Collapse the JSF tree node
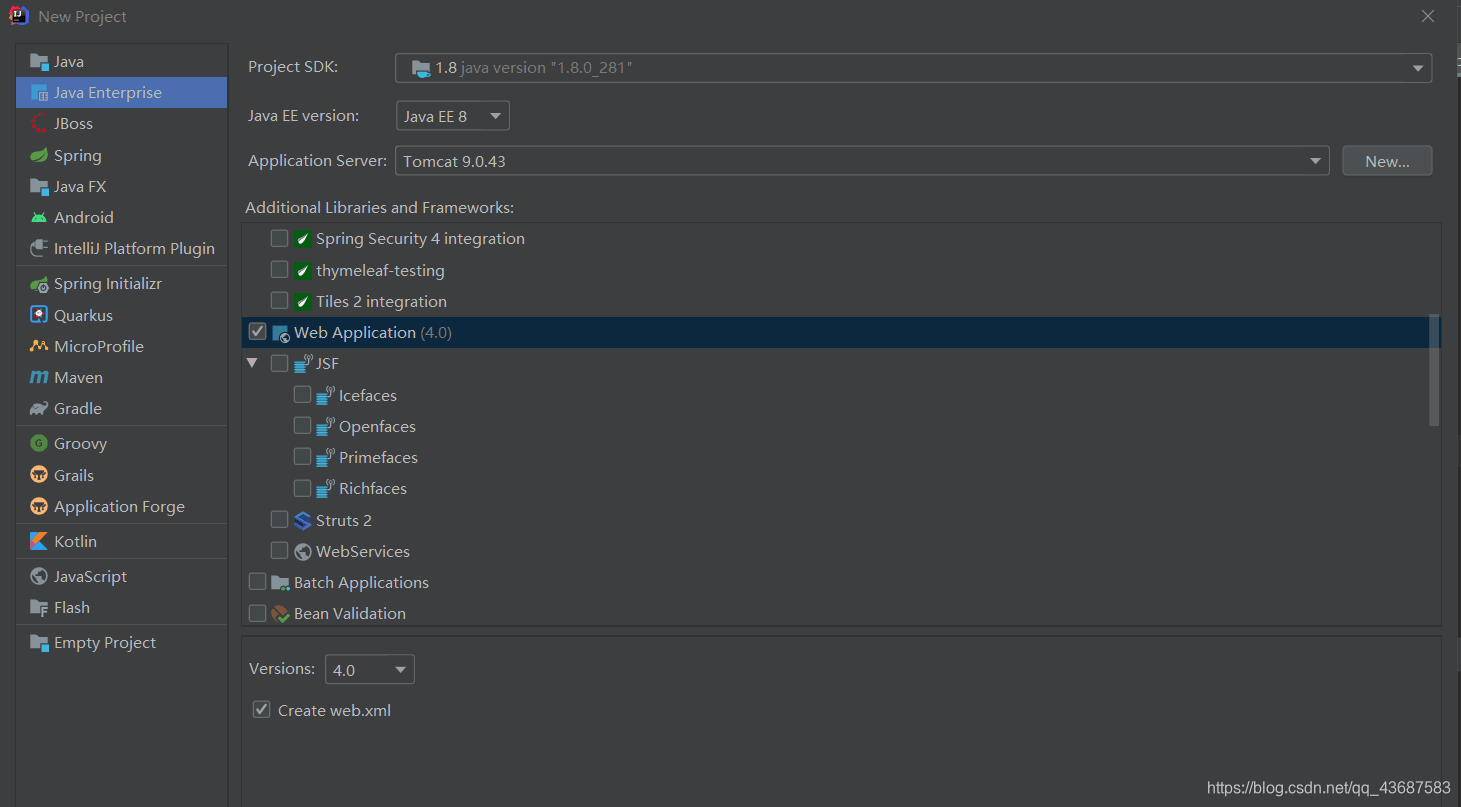This screenshot has height=807, width=1461. 252,363
